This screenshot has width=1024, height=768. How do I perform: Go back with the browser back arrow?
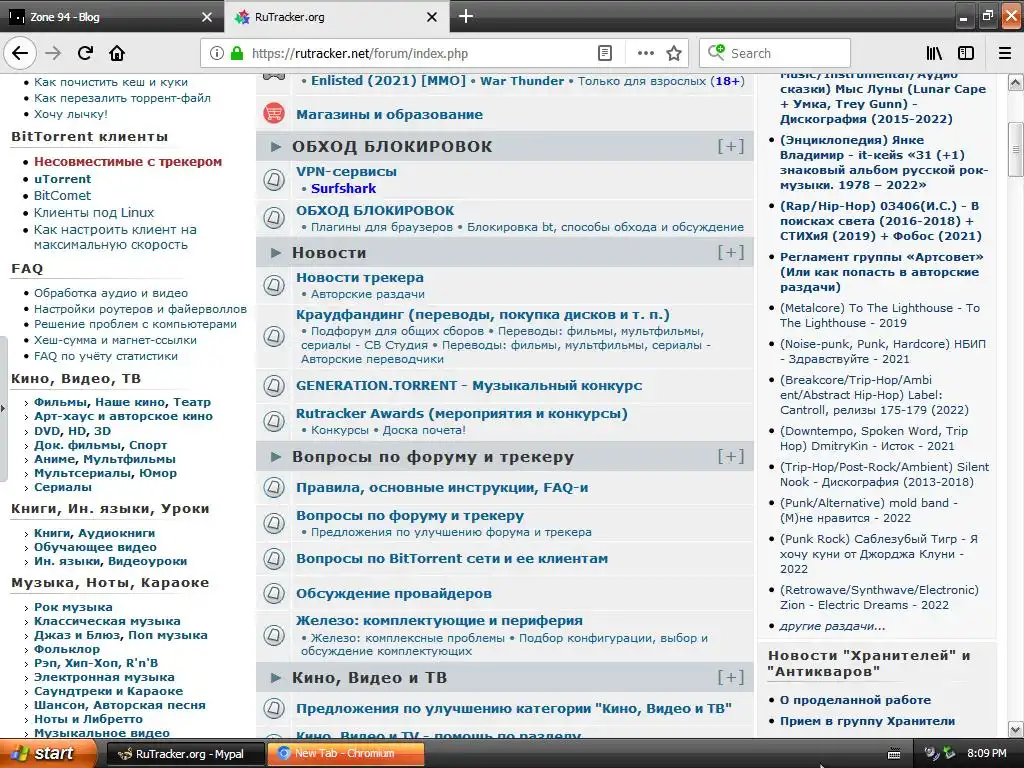(20, 53)
